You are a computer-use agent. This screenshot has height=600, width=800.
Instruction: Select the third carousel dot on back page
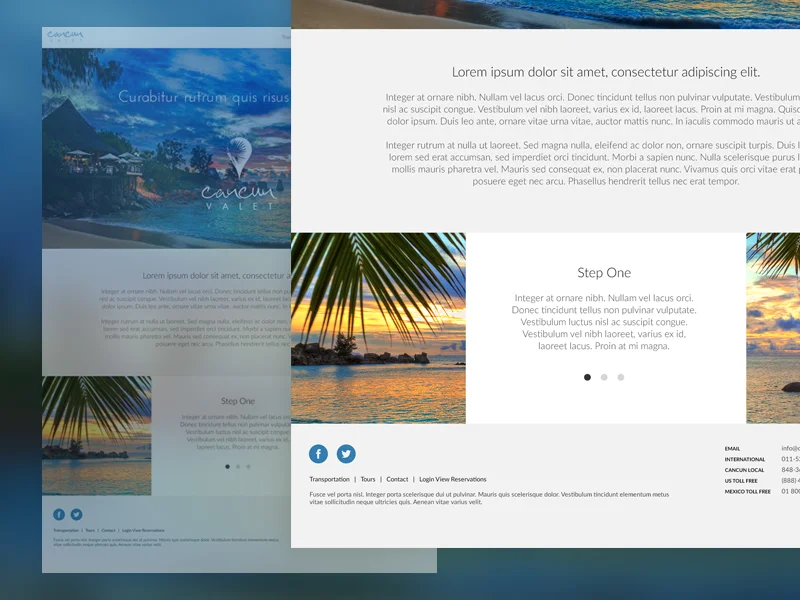coord(248,466)
